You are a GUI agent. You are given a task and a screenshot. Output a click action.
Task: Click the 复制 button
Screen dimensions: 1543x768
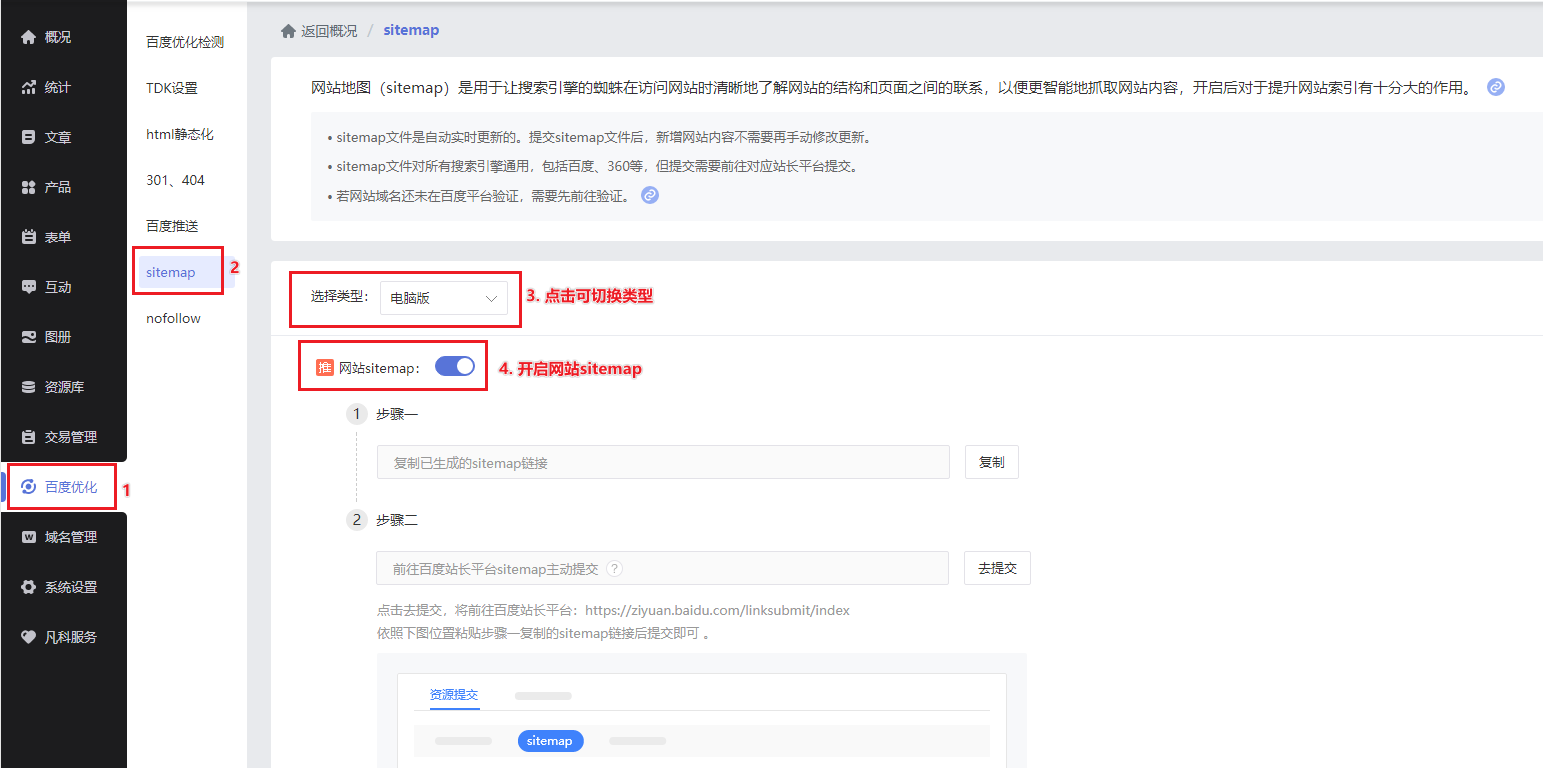pyautogui.click(x=992, y=462)
